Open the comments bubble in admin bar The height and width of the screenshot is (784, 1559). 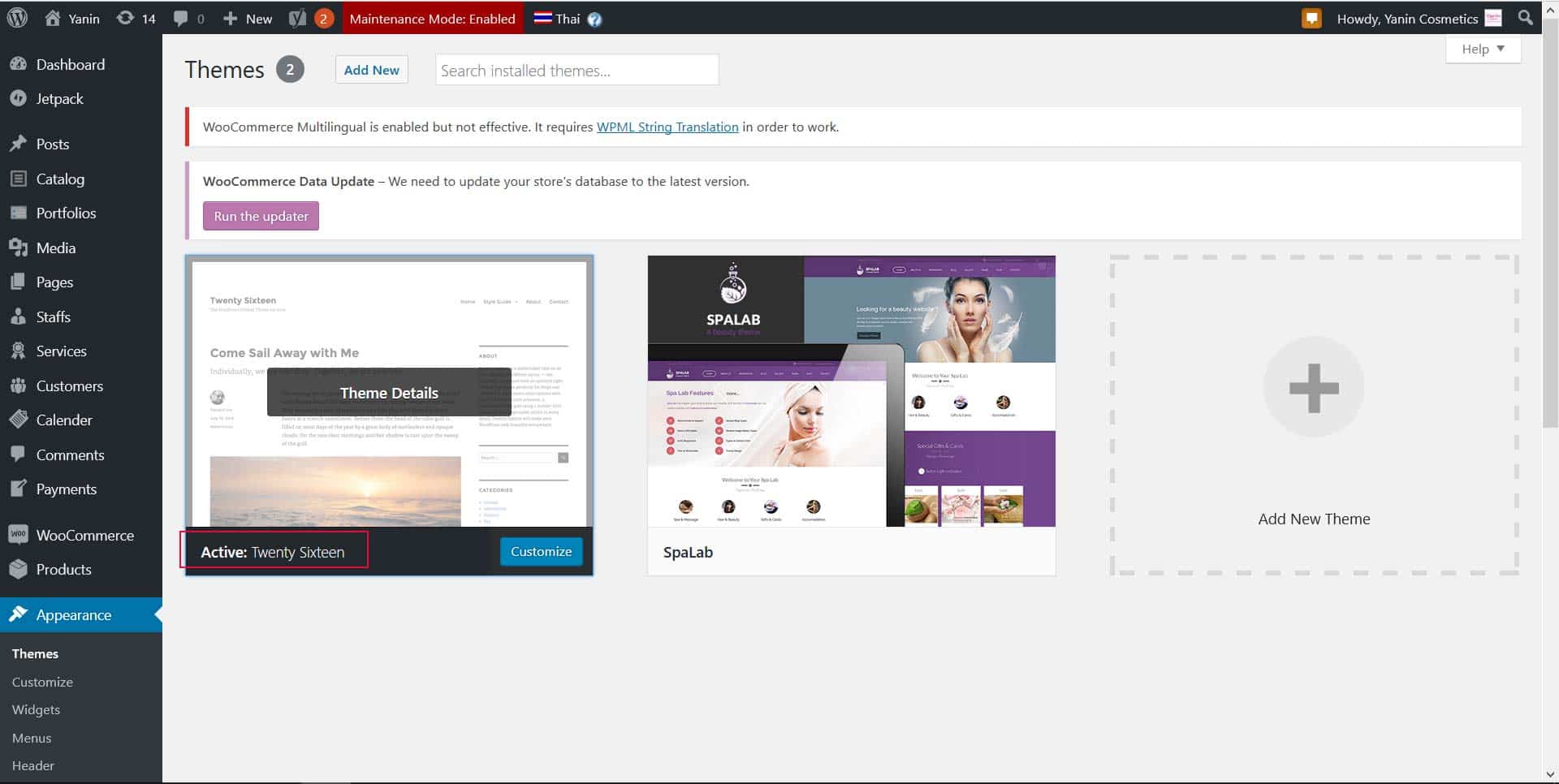point(180,19)
